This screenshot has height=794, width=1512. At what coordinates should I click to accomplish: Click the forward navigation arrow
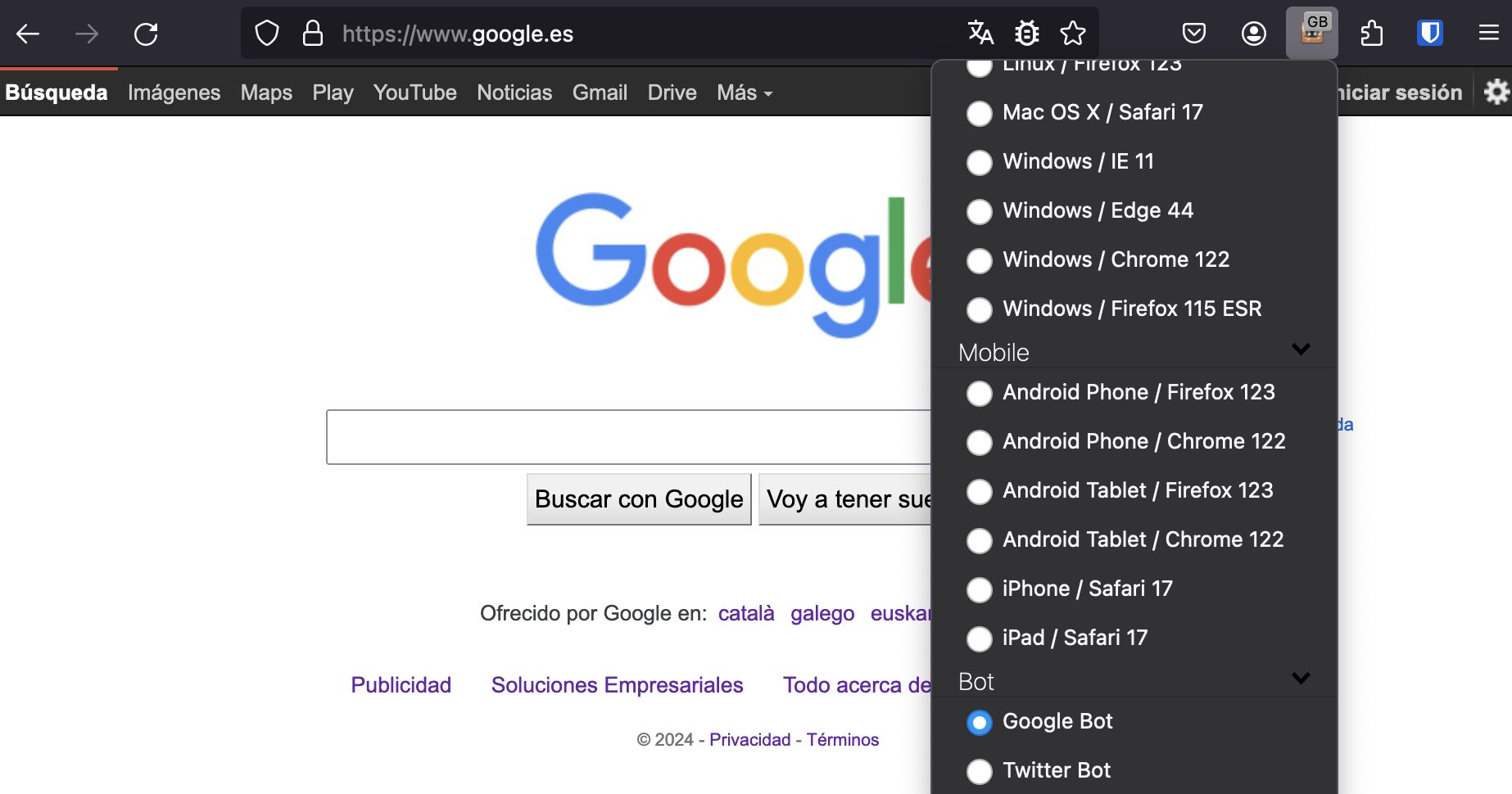87,34
